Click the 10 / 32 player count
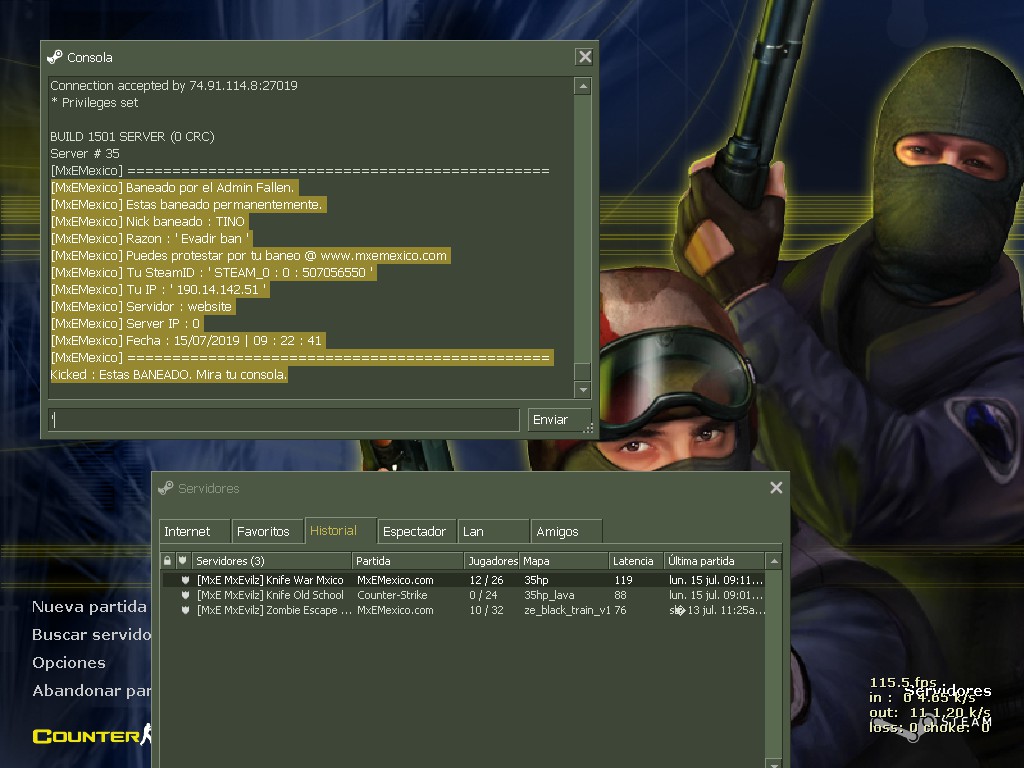 point(487,610)
